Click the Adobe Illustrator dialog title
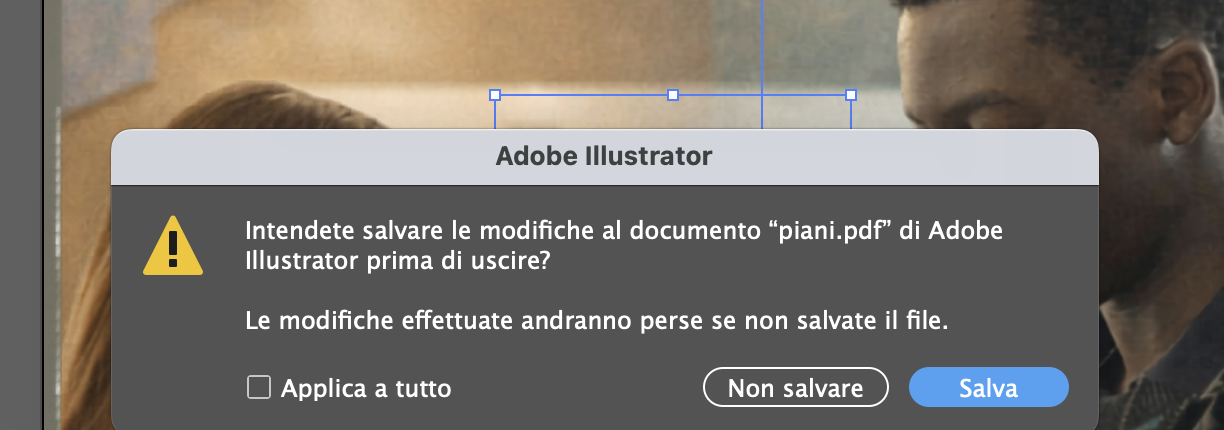The height and width of the screenshot is (430, 1224). coord(604,157)
